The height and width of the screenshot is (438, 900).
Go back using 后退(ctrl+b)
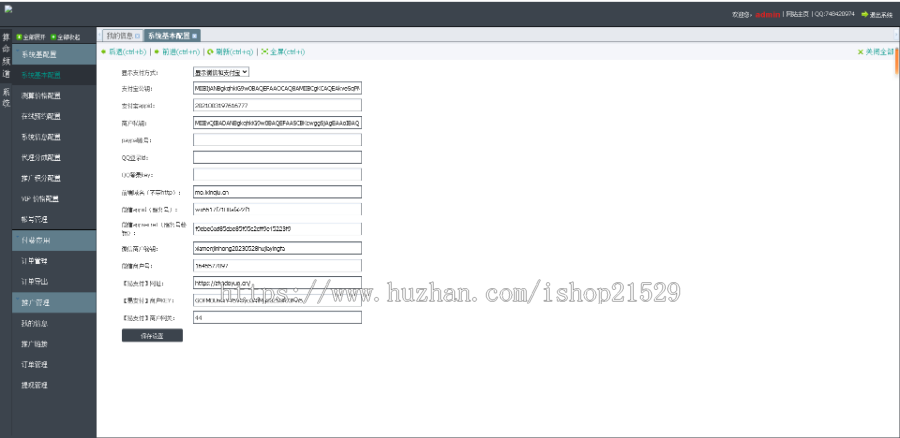coord(123,52)
